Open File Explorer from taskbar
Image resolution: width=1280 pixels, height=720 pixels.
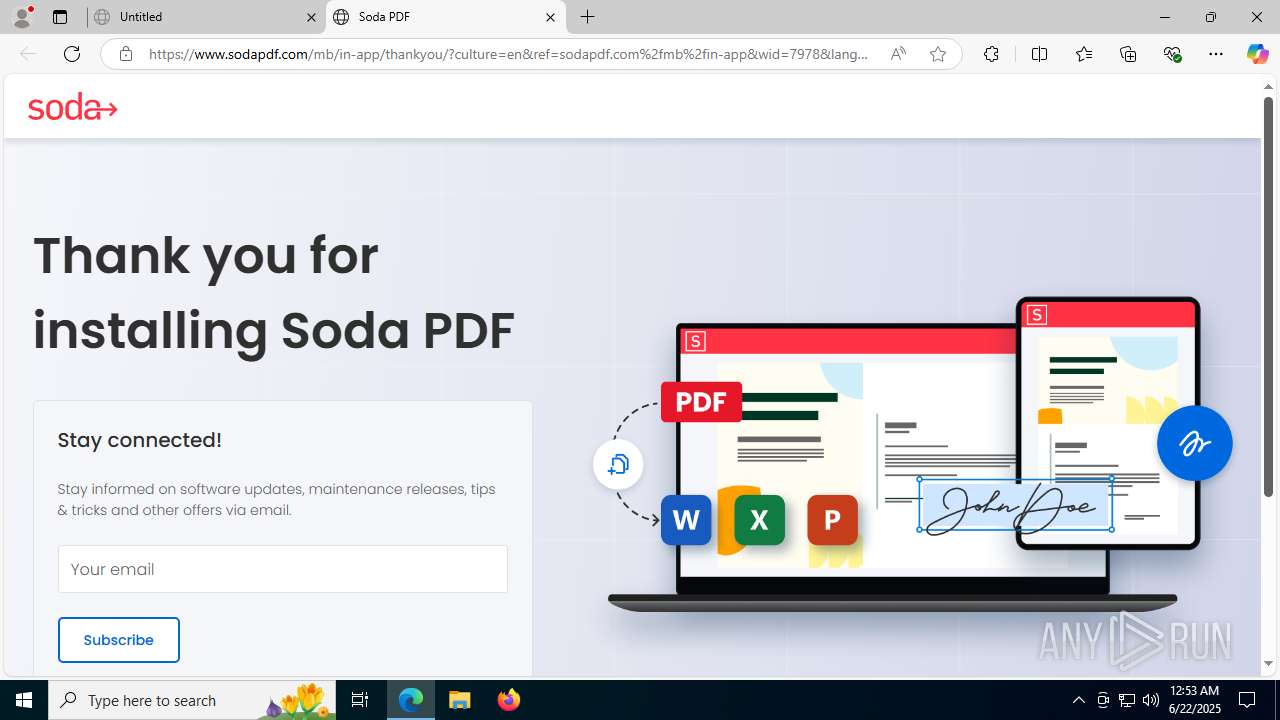(459, 700)
